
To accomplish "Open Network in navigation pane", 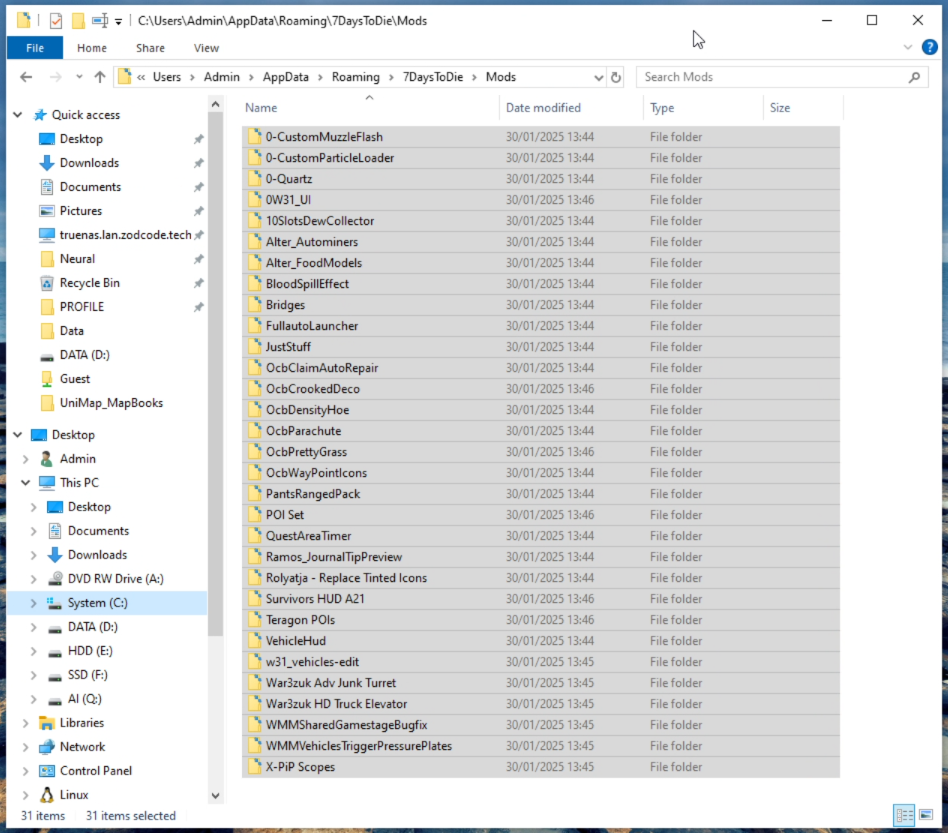I will point(82,747).
